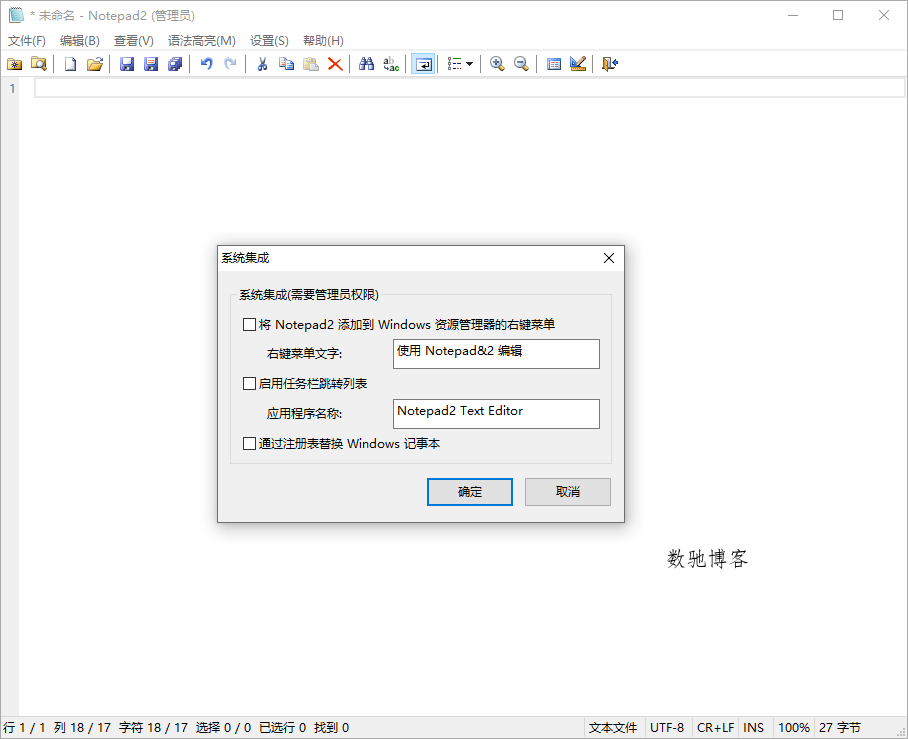The width and height of the screenshot is (908, 739).
Task: Zoom out with the magnifier minus icon
Action: pyautogui.click(x=521, y=64)
